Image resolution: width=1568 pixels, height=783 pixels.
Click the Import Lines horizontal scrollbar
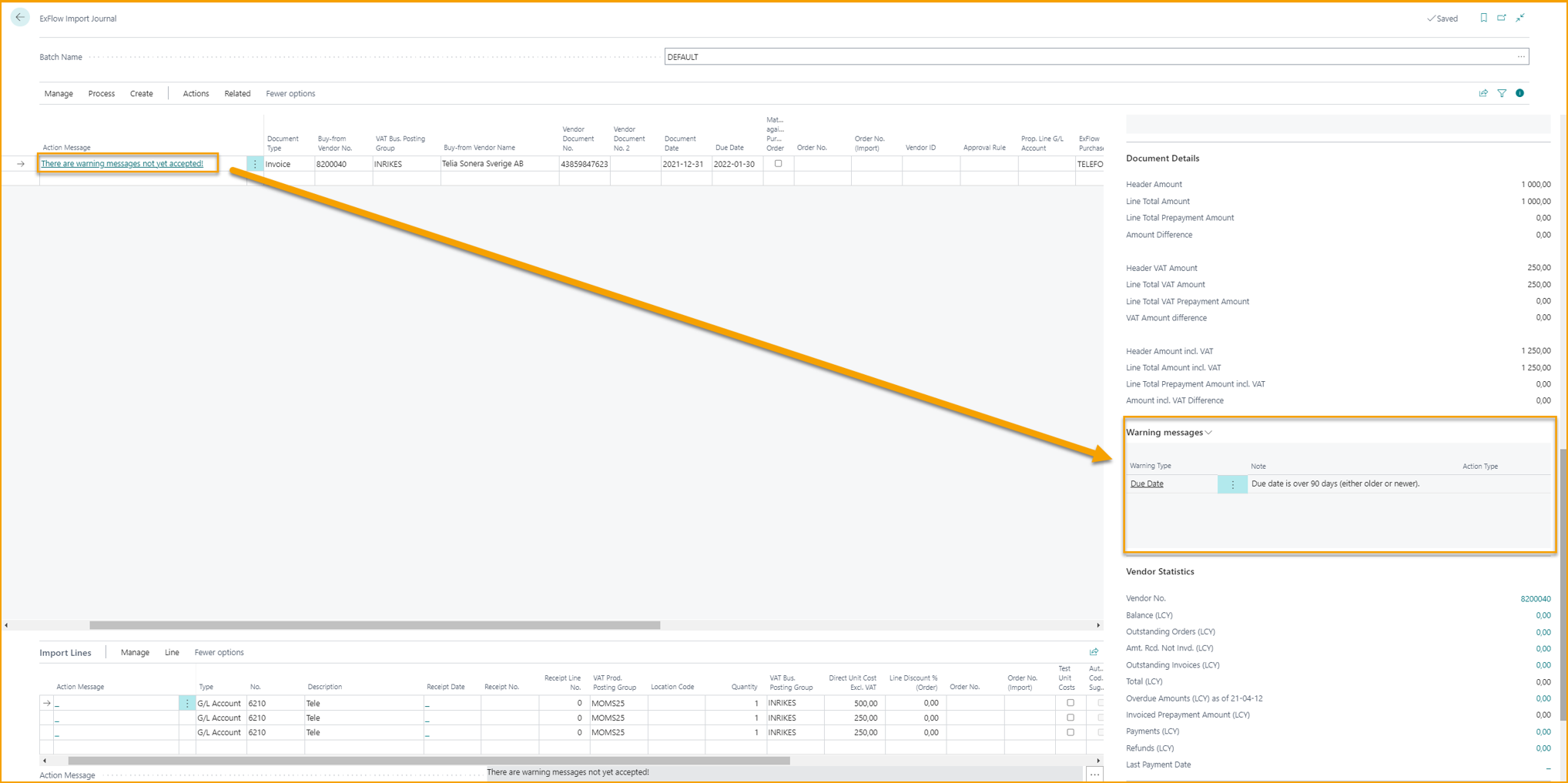click(x=428, y=761)
